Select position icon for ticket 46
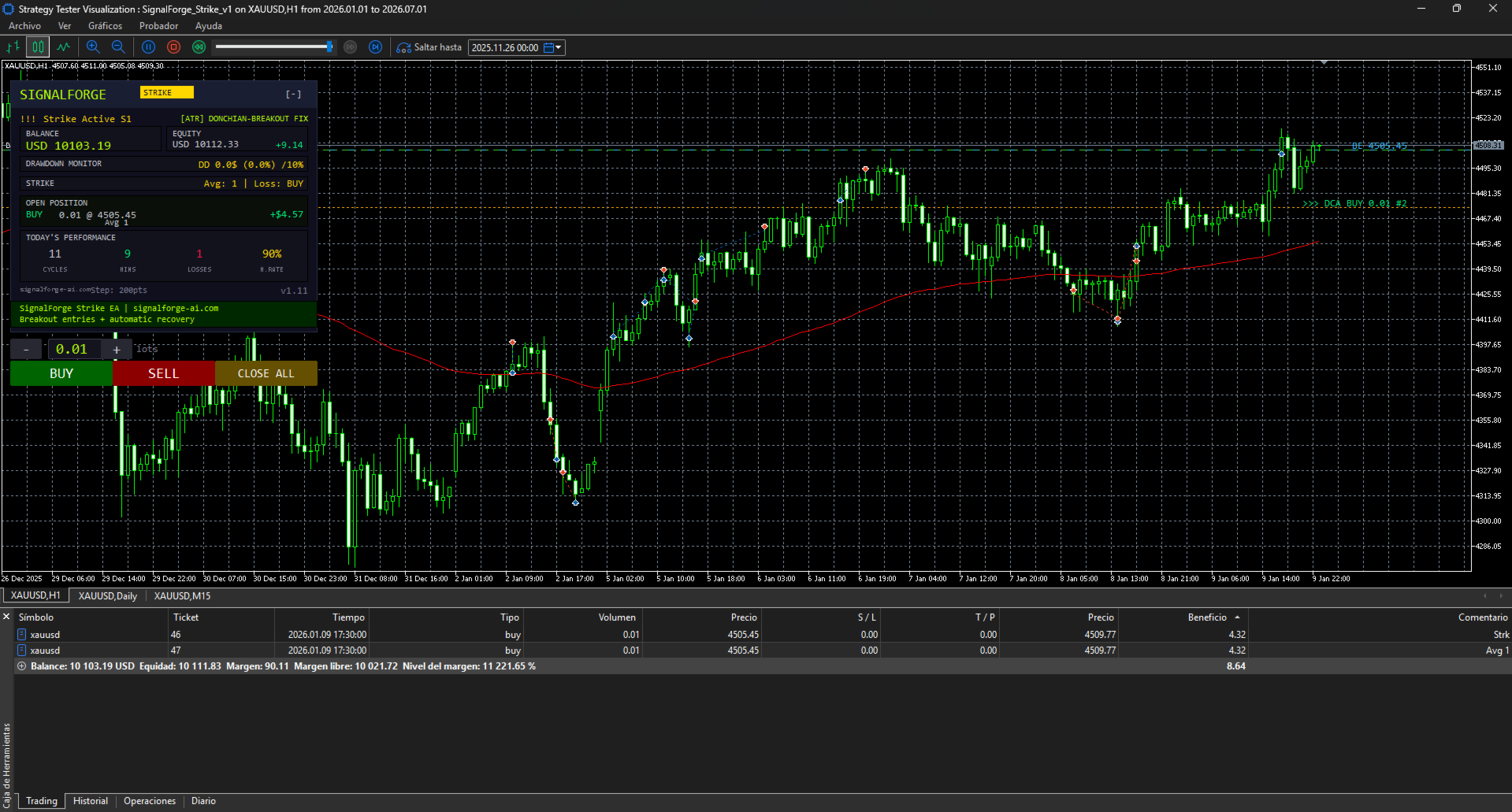 [x=22, y=635]
